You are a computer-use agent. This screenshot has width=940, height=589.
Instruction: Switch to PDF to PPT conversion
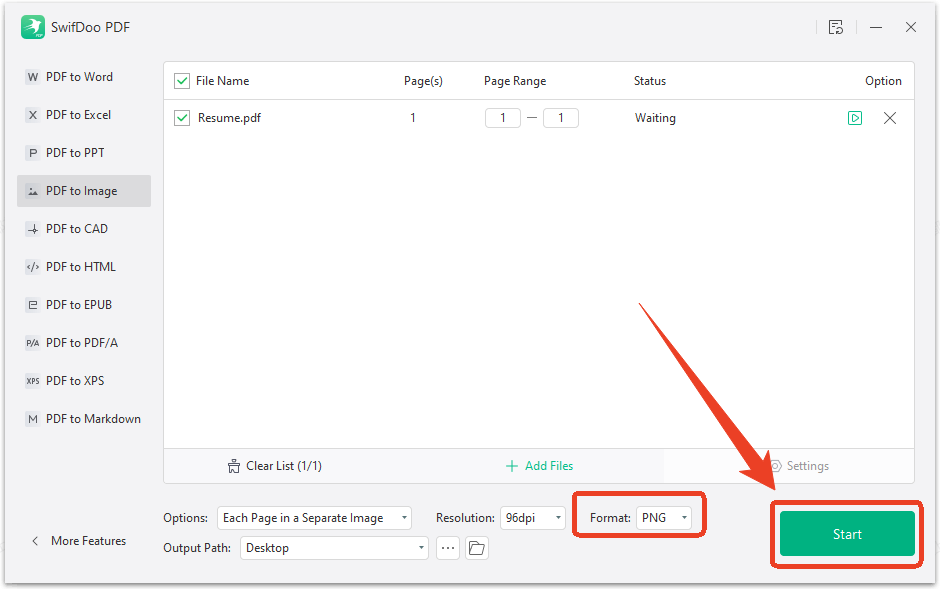(x=84, y=153)
